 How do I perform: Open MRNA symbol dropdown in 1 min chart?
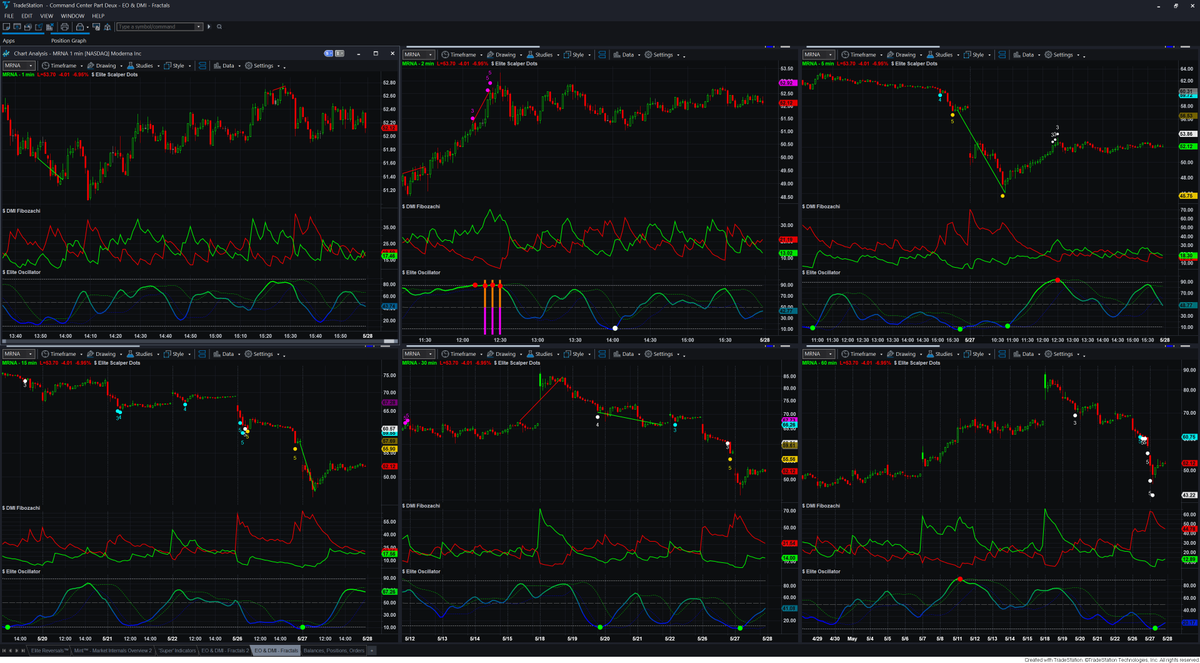click(x=31, y=65)
